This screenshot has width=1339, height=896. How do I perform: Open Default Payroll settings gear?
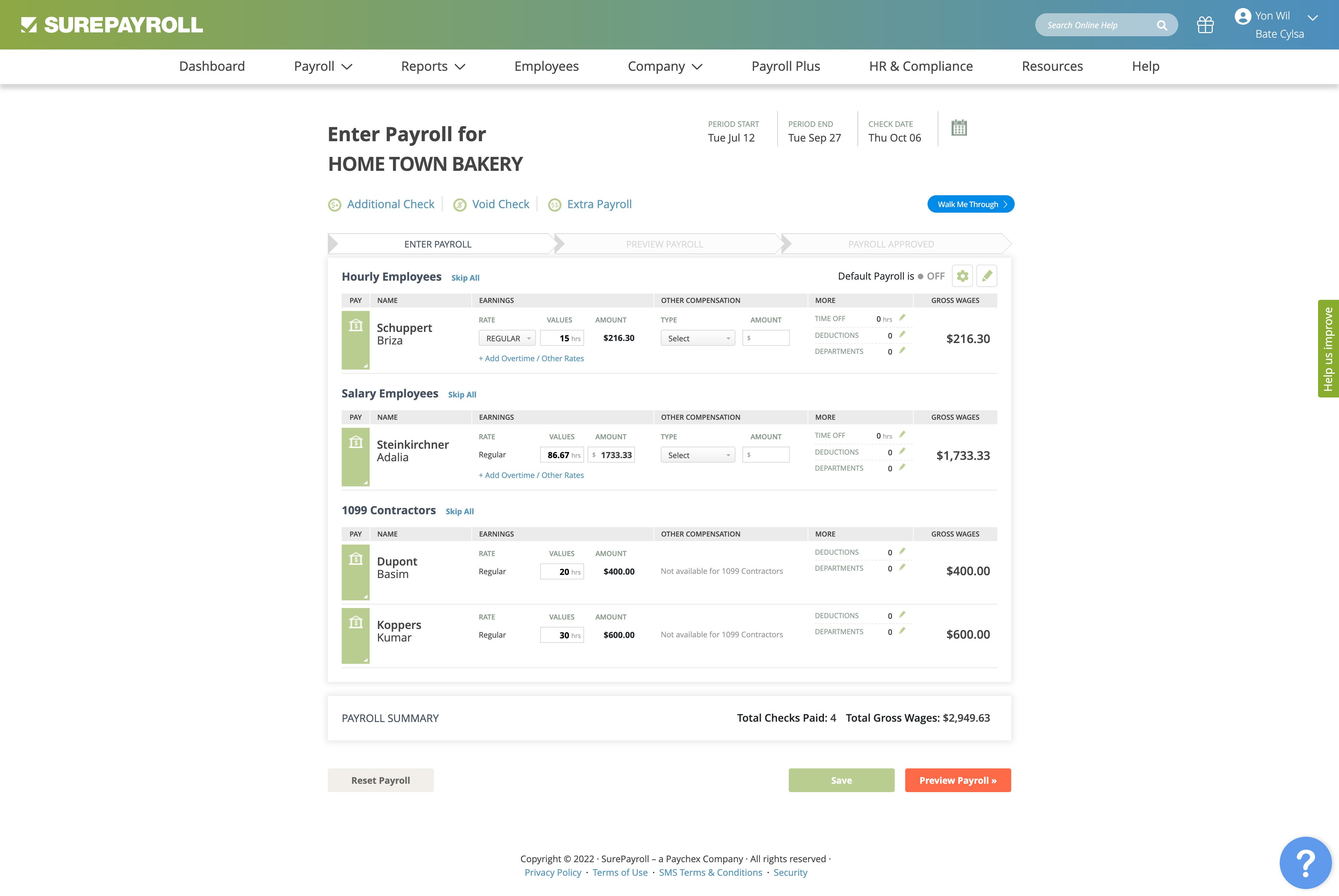[962, 275]
